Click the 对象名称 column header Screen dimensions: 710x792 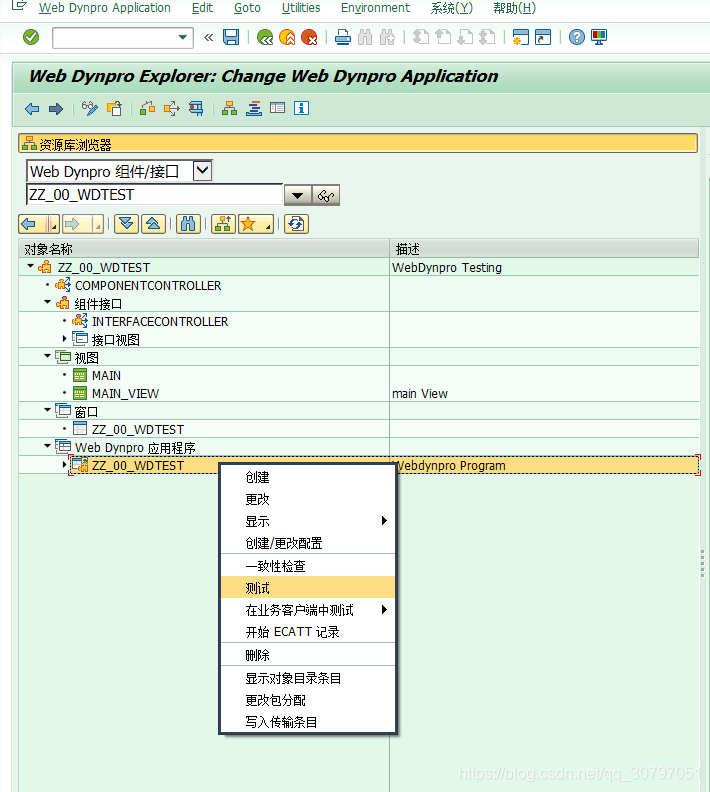[x=204, y=249]
